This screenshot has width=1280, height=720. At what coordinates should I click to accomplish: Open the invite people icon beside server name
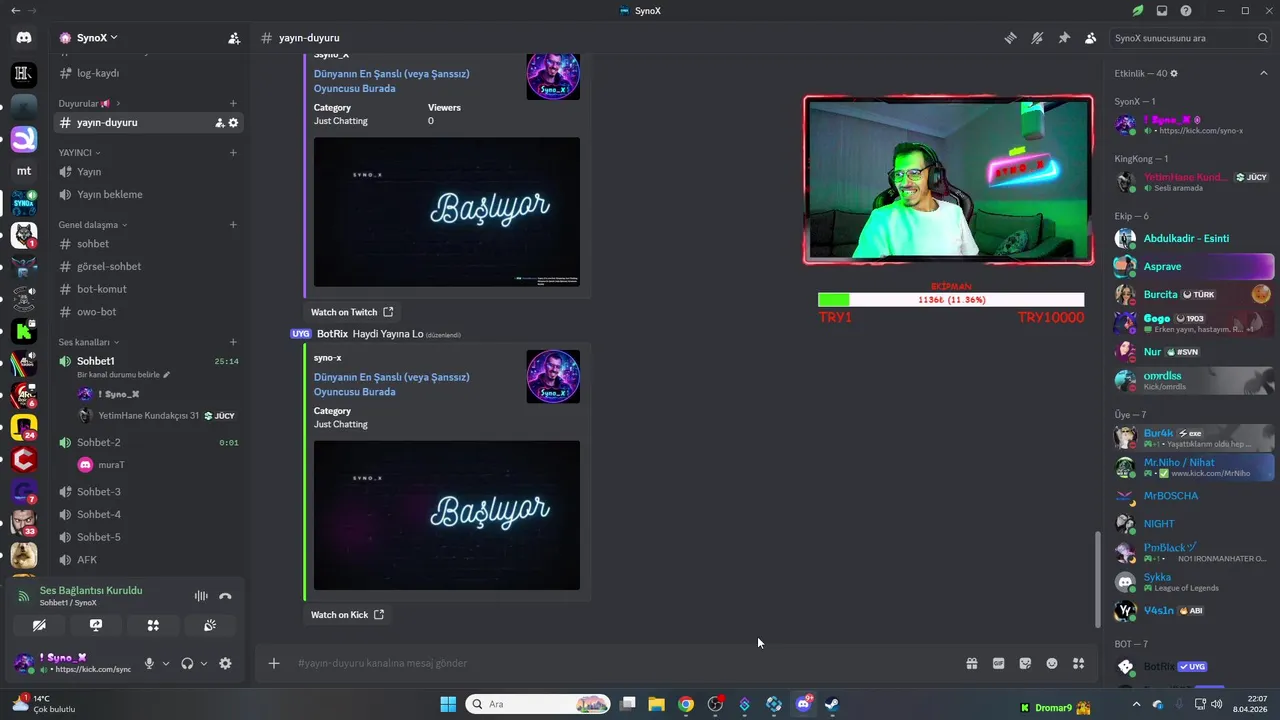point(234,38)
